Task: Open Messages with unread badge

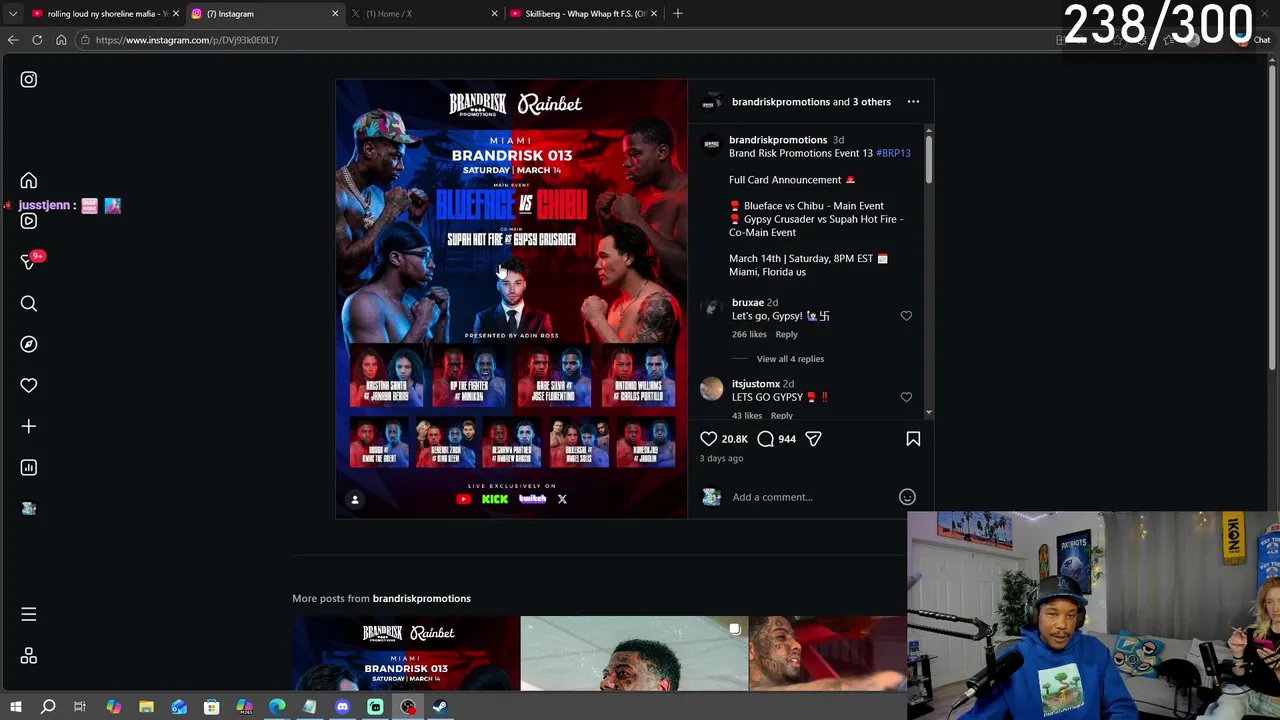Action: point(29,261)
